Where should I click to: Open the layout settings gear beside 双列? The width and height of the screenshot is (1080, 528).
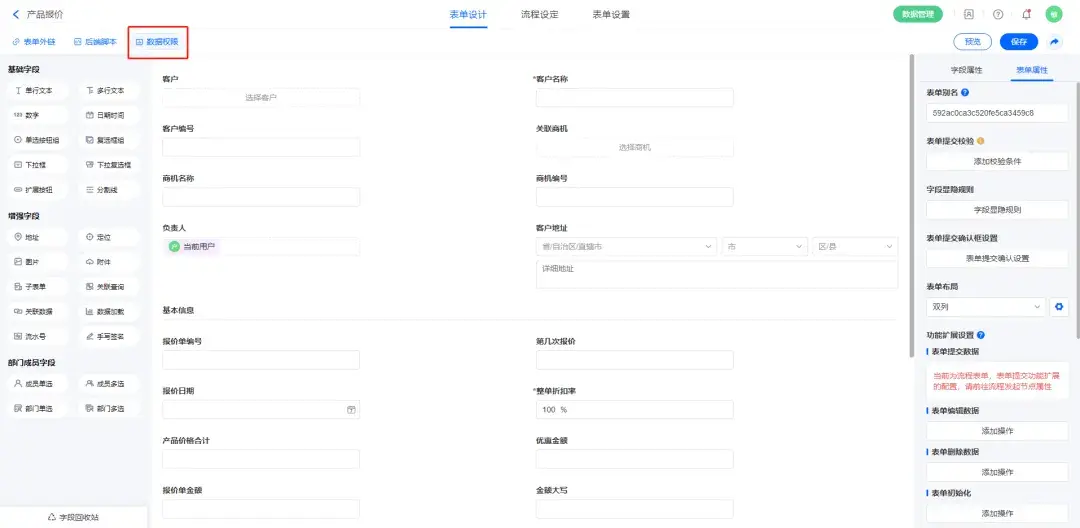click(x=1059, y=307)
